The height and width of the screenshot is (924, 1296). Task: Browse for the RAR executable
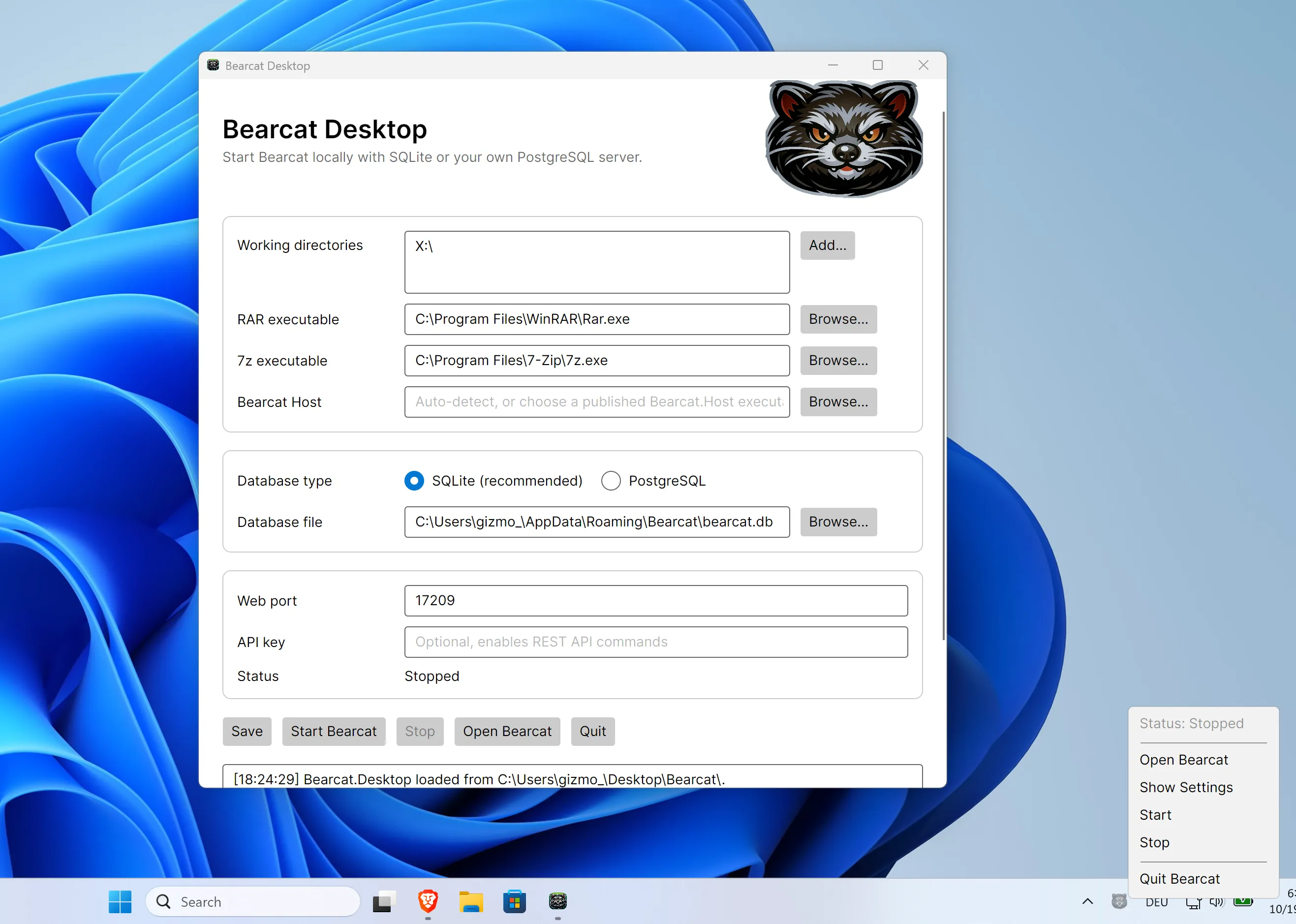(838, 319)
